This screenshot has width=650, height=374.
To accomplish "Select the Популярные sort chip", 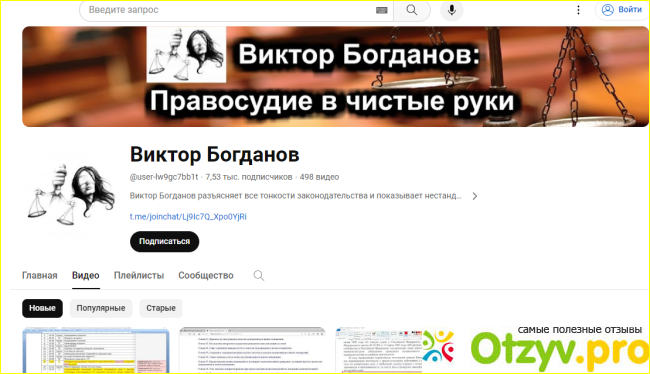I will [101, 308].
